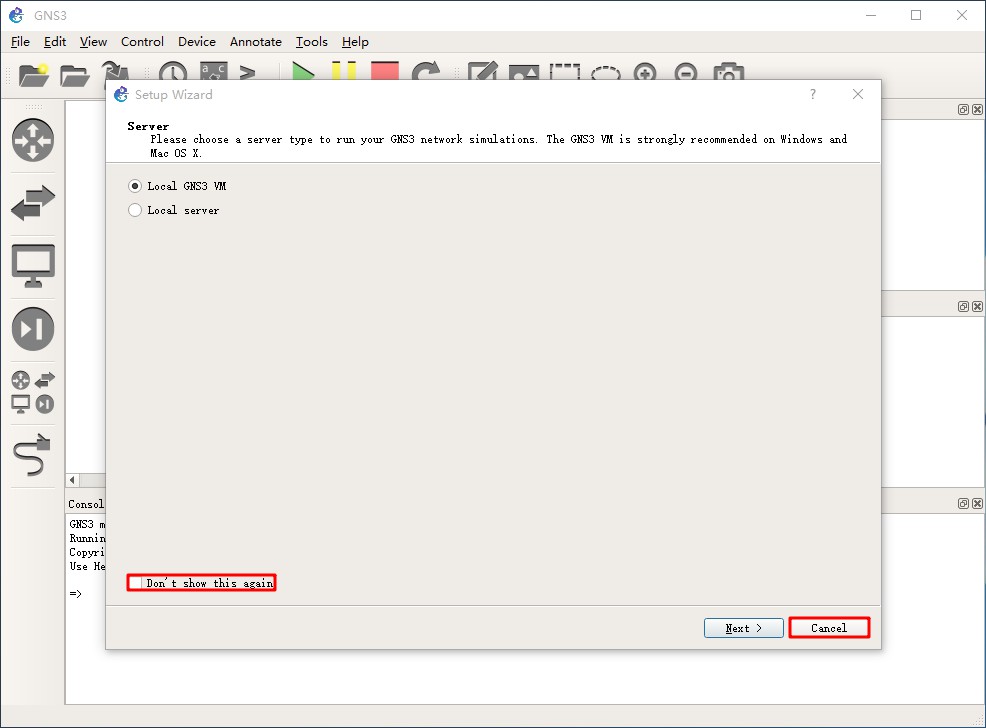Screen dimensions: 986x728
Task: Select the Local server radio button
Action: pyautogui.click(x=135, y=210)
